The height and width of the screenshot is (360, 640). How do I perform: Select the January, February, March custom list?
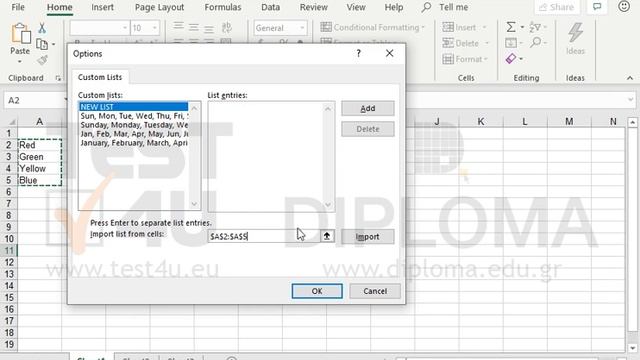(x=134, y=143)
